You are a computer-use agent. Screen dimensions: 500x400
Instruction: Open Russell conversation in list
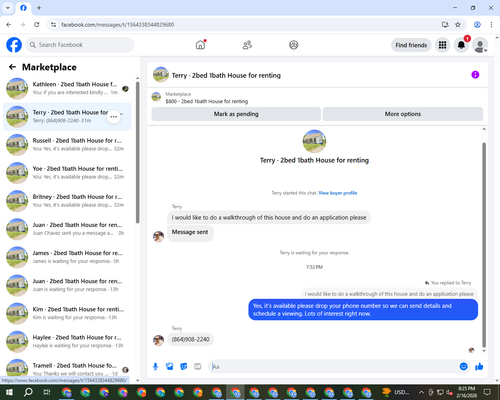(67, 145)
